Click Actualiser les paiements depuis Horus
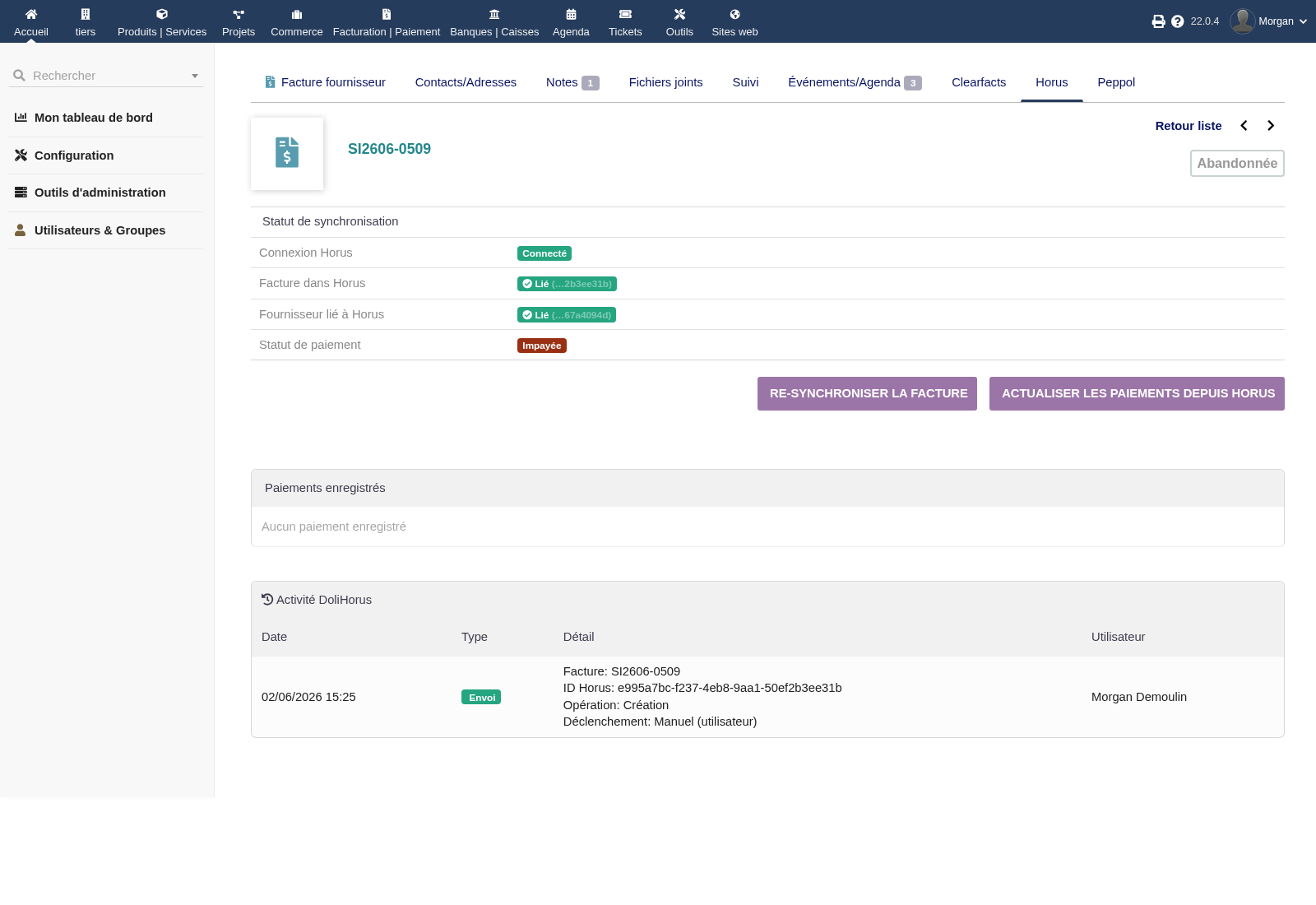 coord(1137,393)
